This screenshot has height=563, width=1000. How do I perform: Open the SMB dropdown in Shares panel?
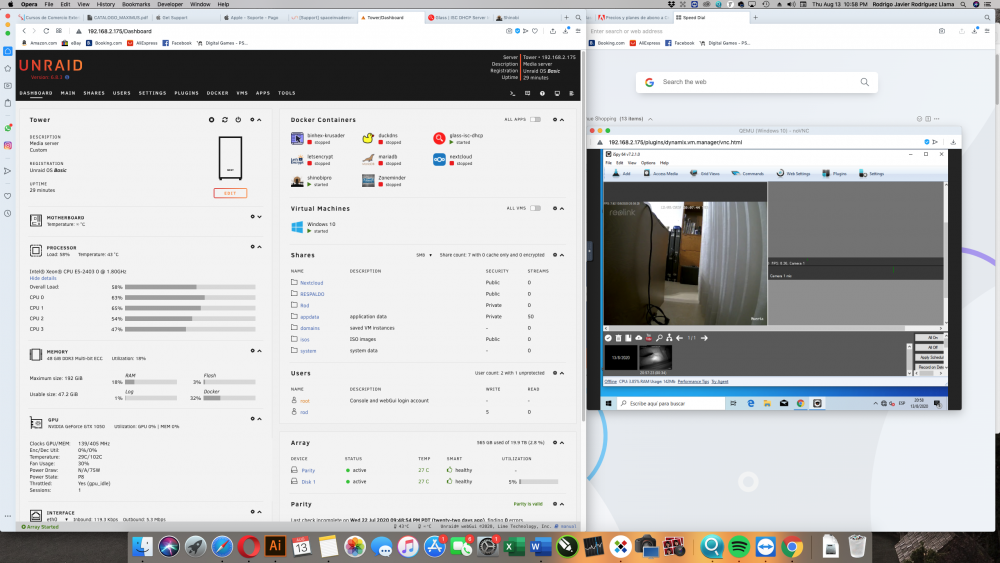click(x=424, y=255)
